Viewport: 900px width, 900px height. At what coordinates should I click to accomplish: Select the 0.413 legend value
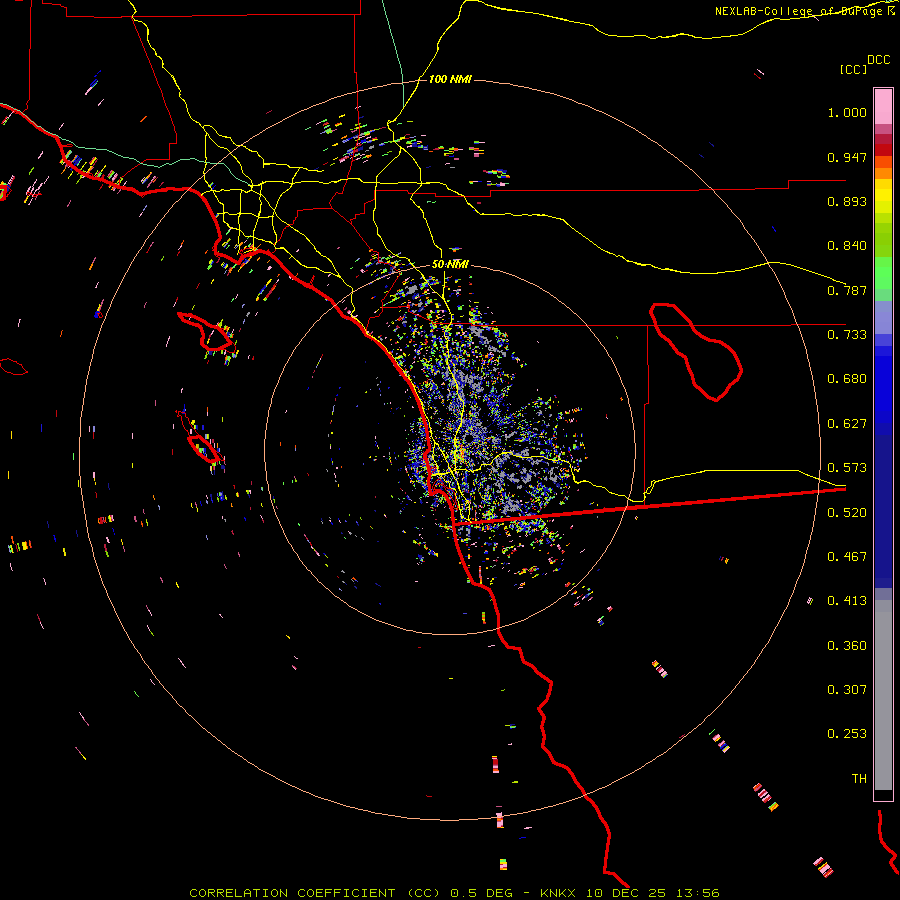[x=847, y=601]
